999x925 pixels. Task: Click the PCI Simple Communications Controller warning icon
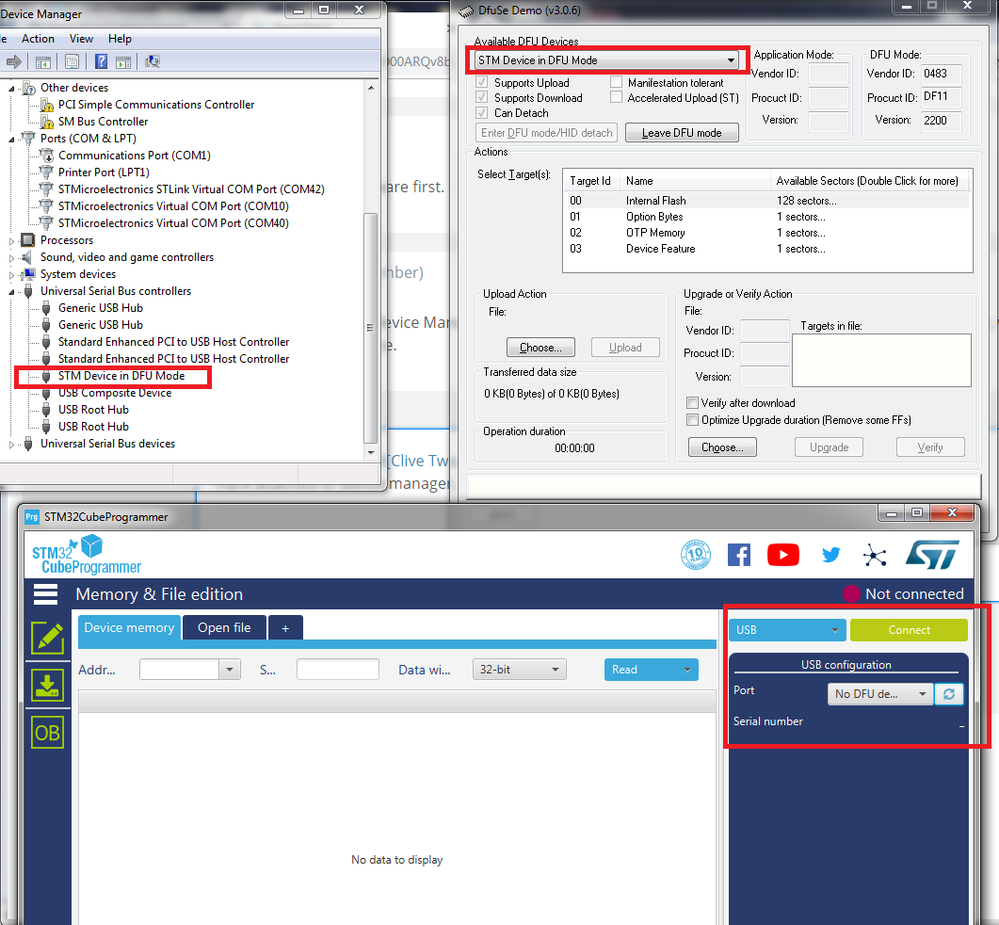[x=47, y=104]
